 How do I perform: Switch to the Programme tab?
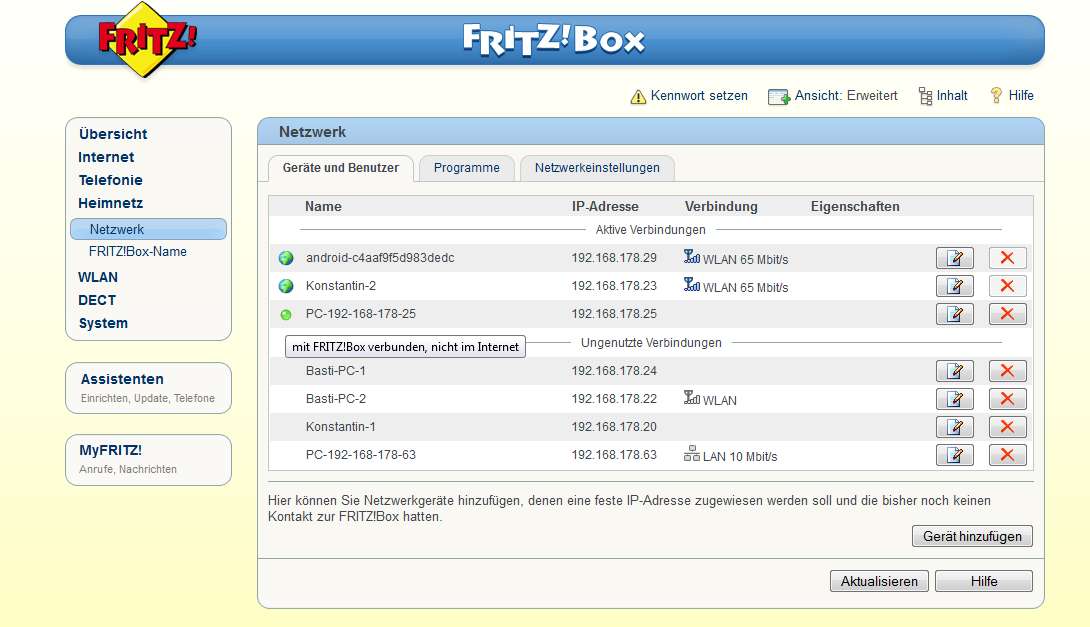click(466, 168)
